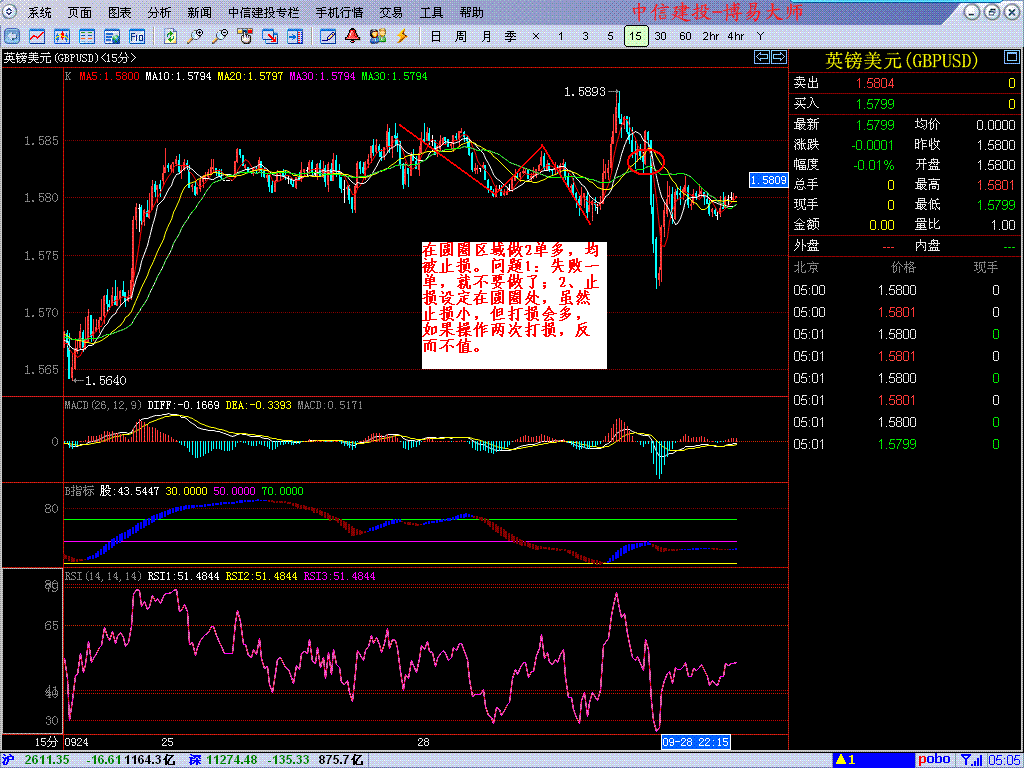
Task: Click the signal strength status bar icon
Action: [x=971, y=760]
